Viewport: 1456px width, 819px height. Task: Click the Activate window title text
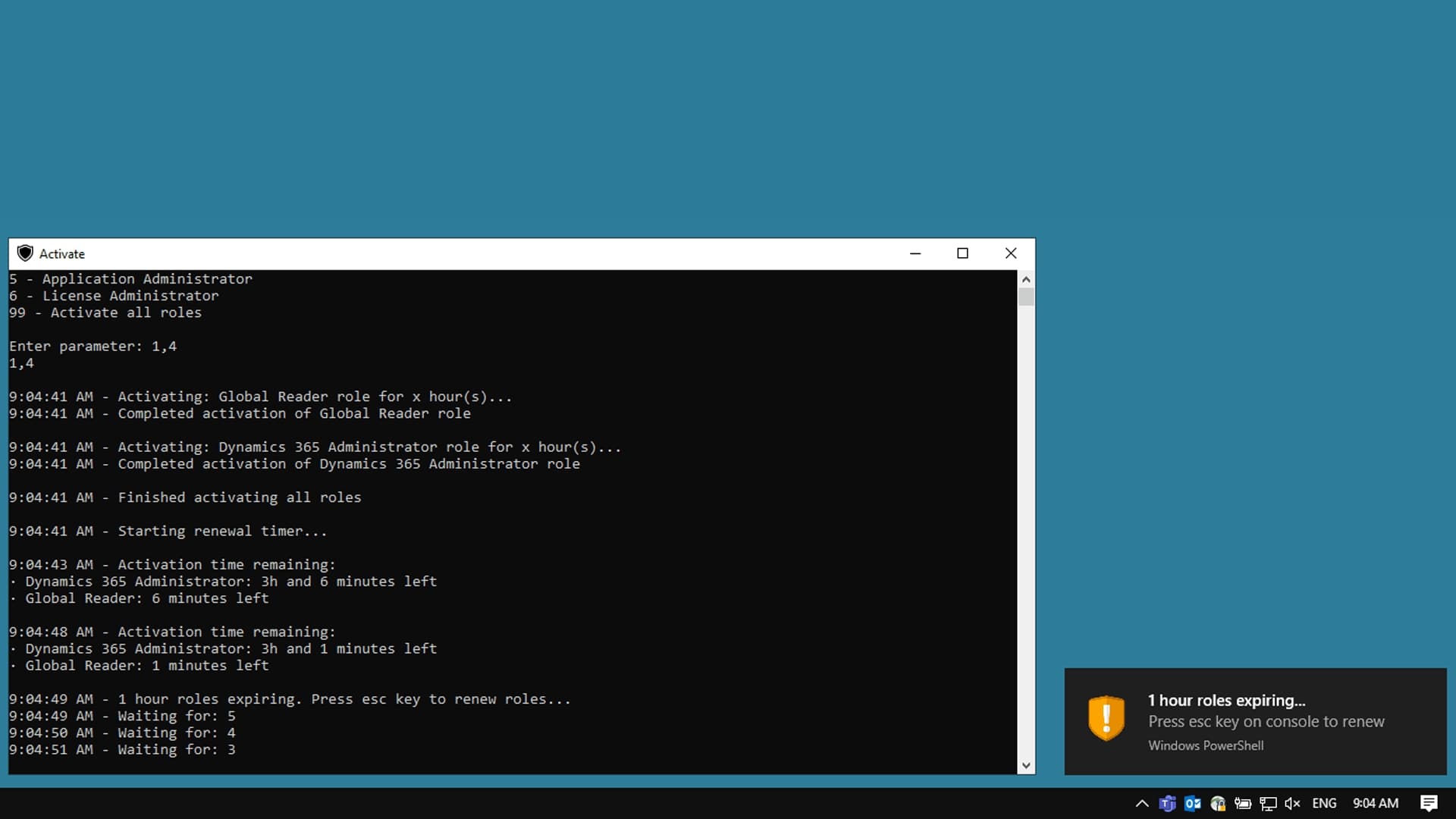[x=62, y=254]
